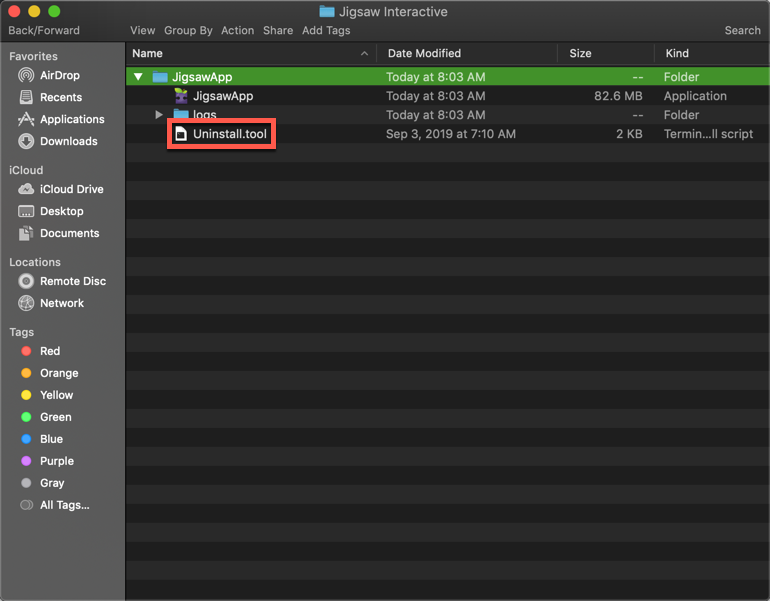This screenshot has width=770, height=601.
Task: Expand the logs folder disclosure triangle
Action: tap(159, 115)
